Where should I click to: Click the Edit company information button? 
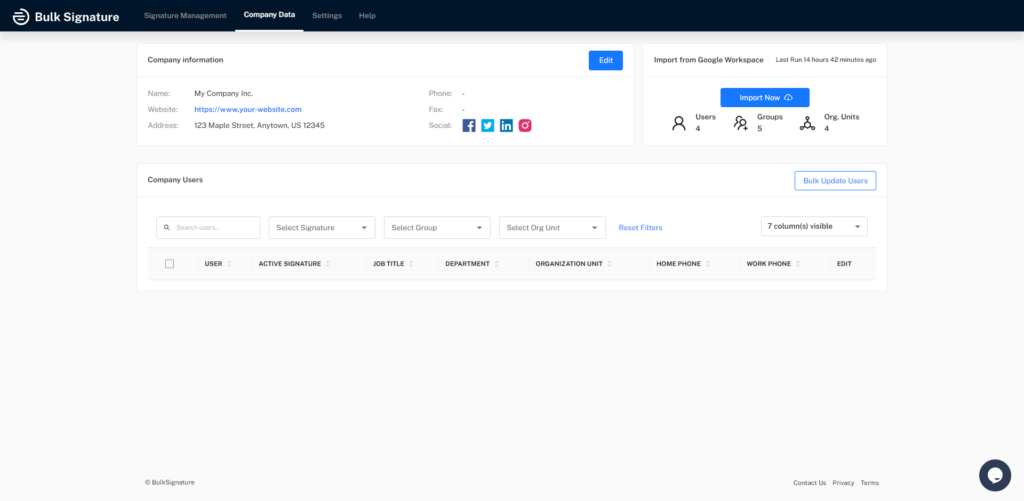[606, 60]
